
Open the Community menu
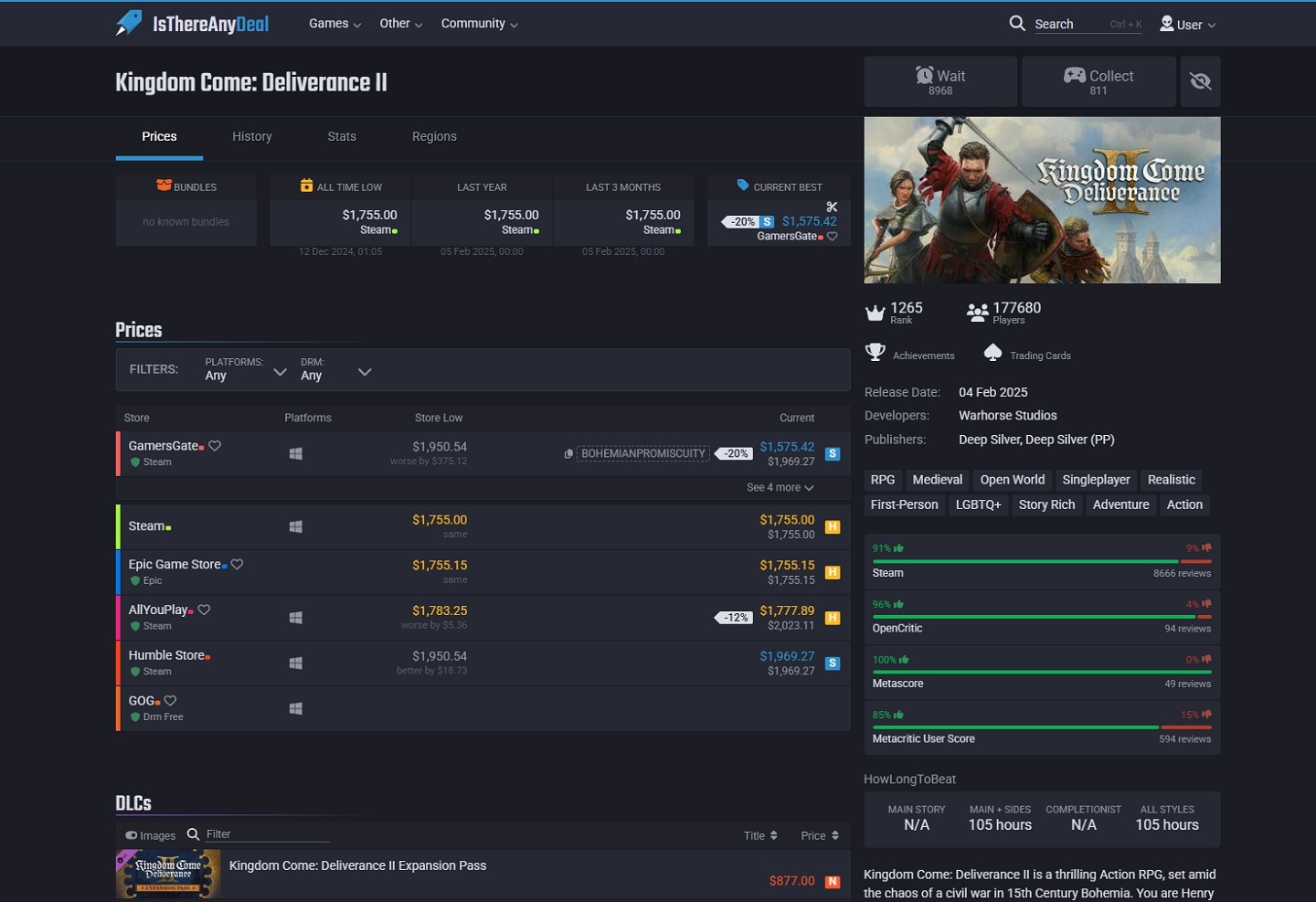tap(479, 24)
